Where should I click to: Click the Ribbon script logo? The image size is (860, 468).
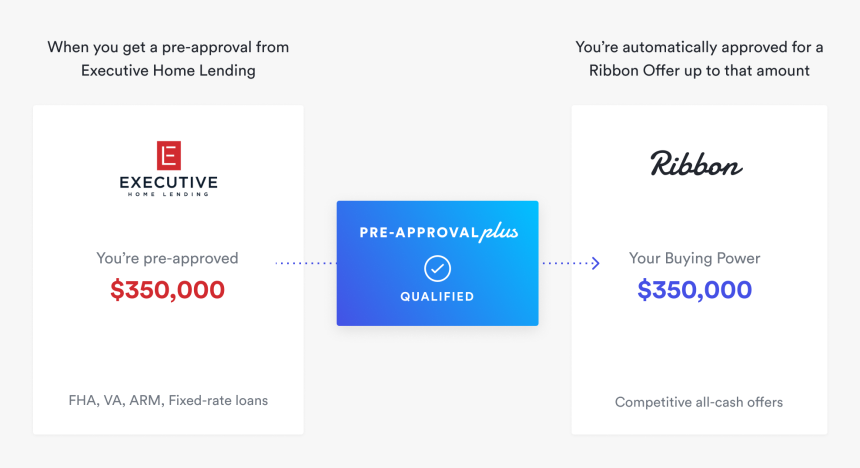tap(697, 163)
